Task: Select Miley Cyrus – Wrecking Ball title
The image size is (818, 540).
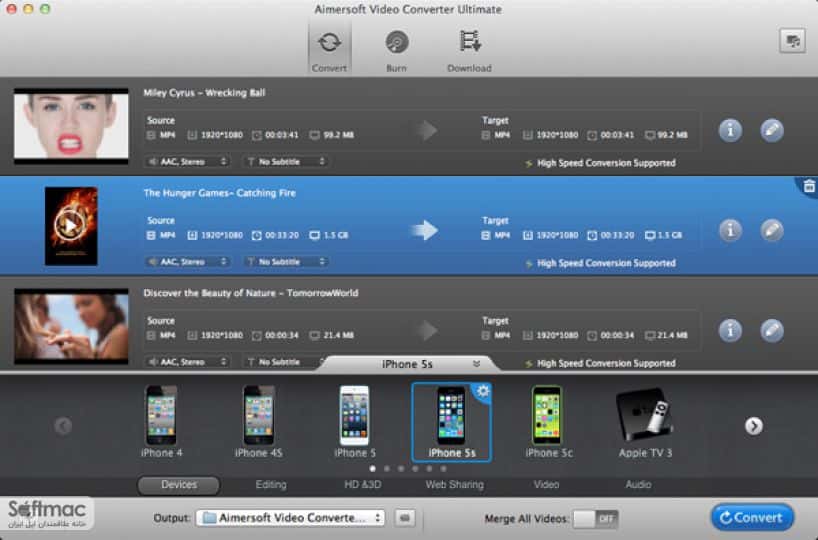Action: (x=204, y=93)
